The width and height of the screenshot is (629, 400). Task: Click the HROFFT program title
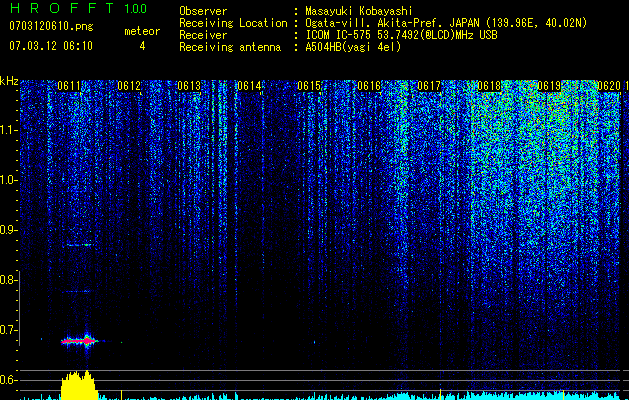click(x=61, y=8)
